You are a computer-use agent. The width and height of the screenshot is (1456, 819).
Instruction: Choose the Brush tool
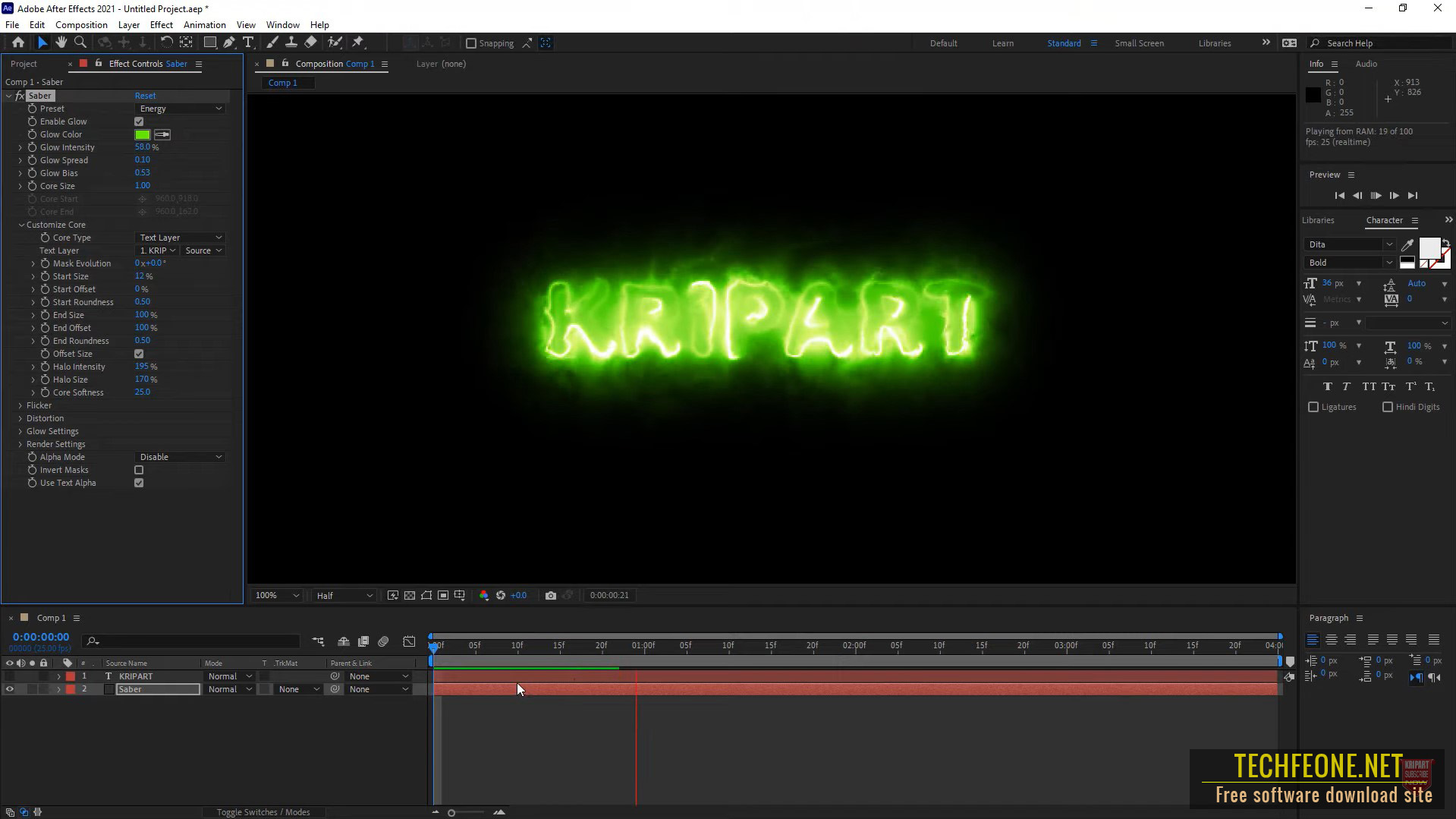coord(272,43)
